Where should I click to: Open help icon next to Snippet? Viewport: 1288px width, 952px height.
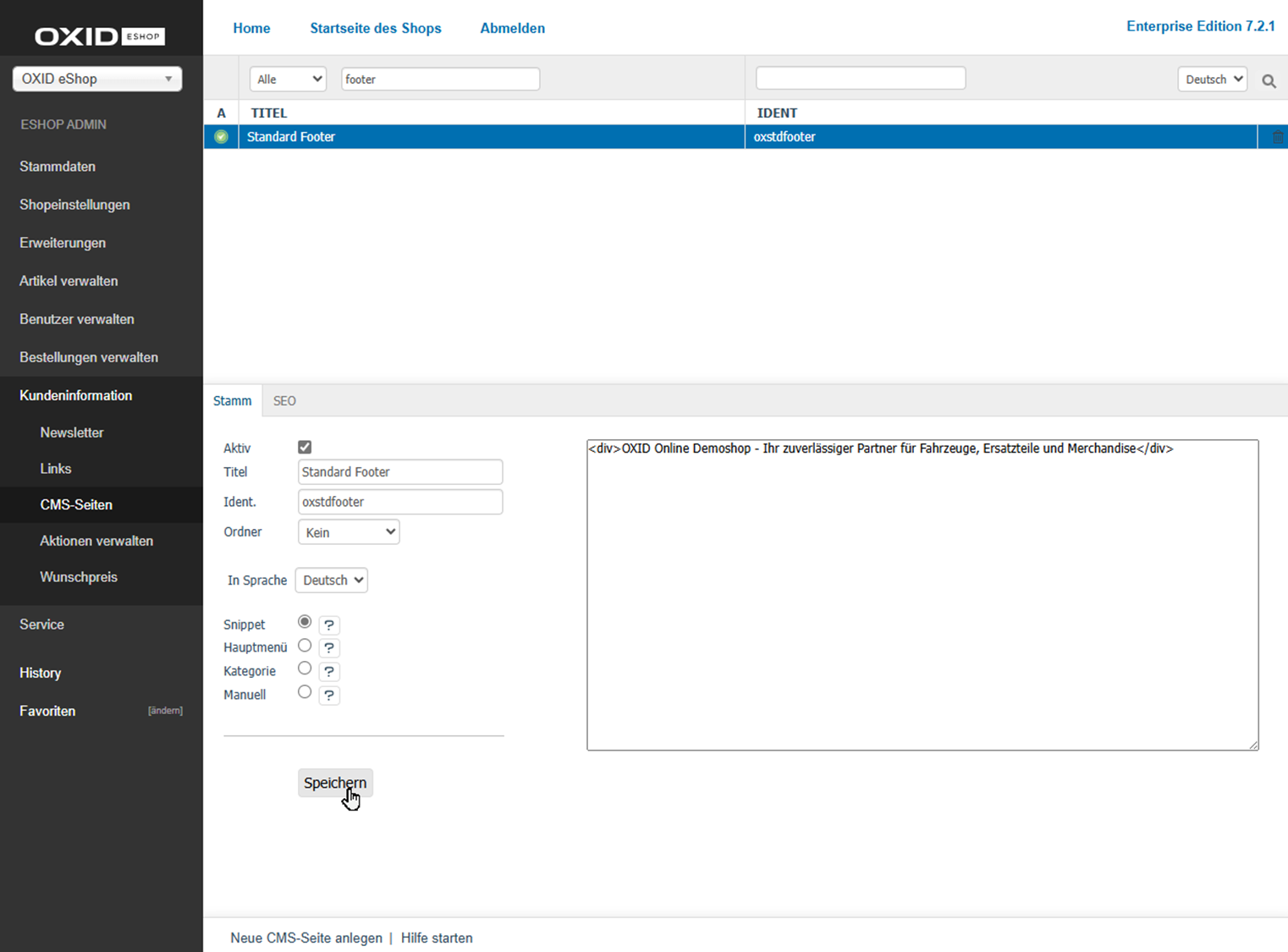(x=329, y=625)
